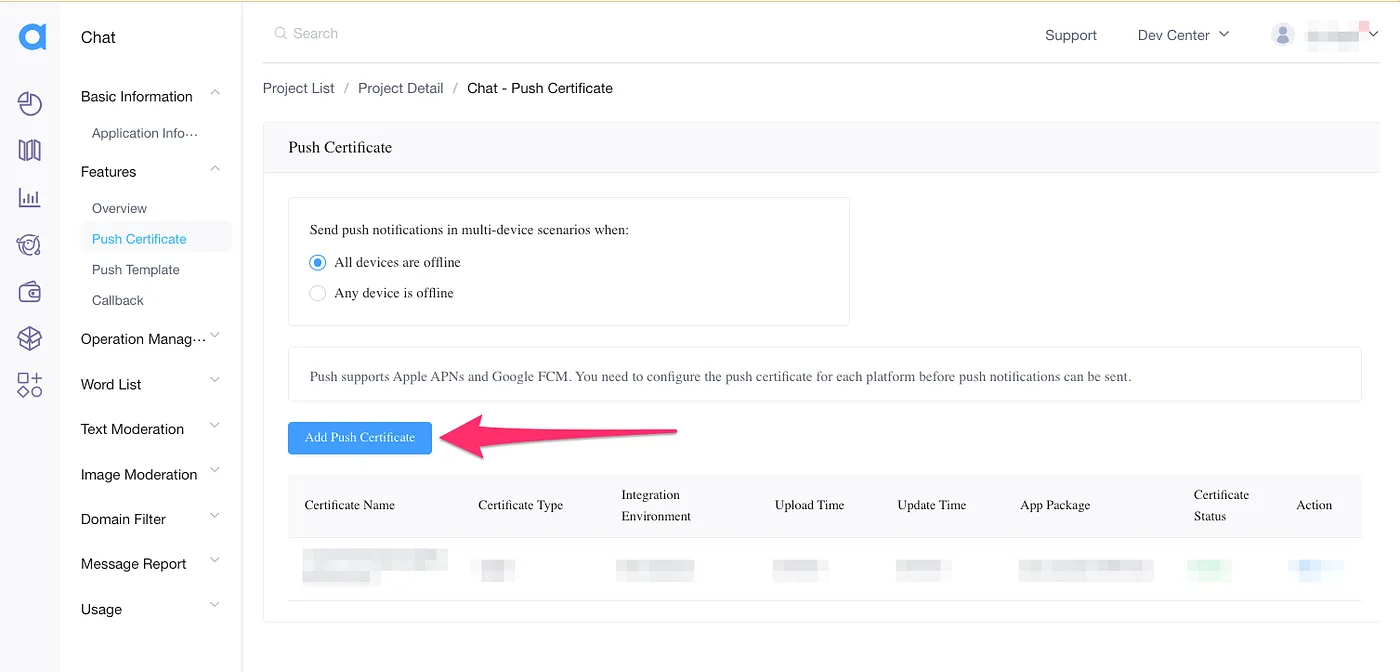1400x672 pixels.
Task: Click the planet orbit icon in sidebar
Action: click(x=30, y=245)
